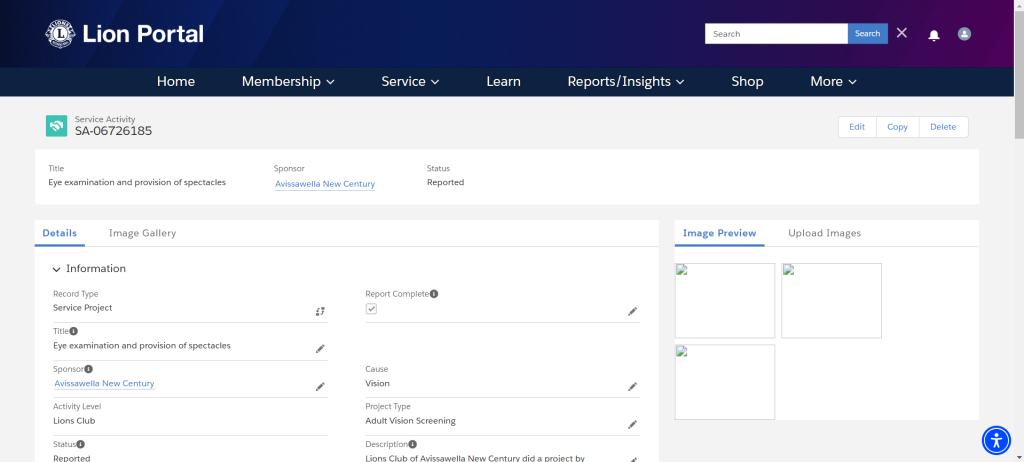Click the Copy button
Viewport: 1024px width, 462px height.
(897, 127)
